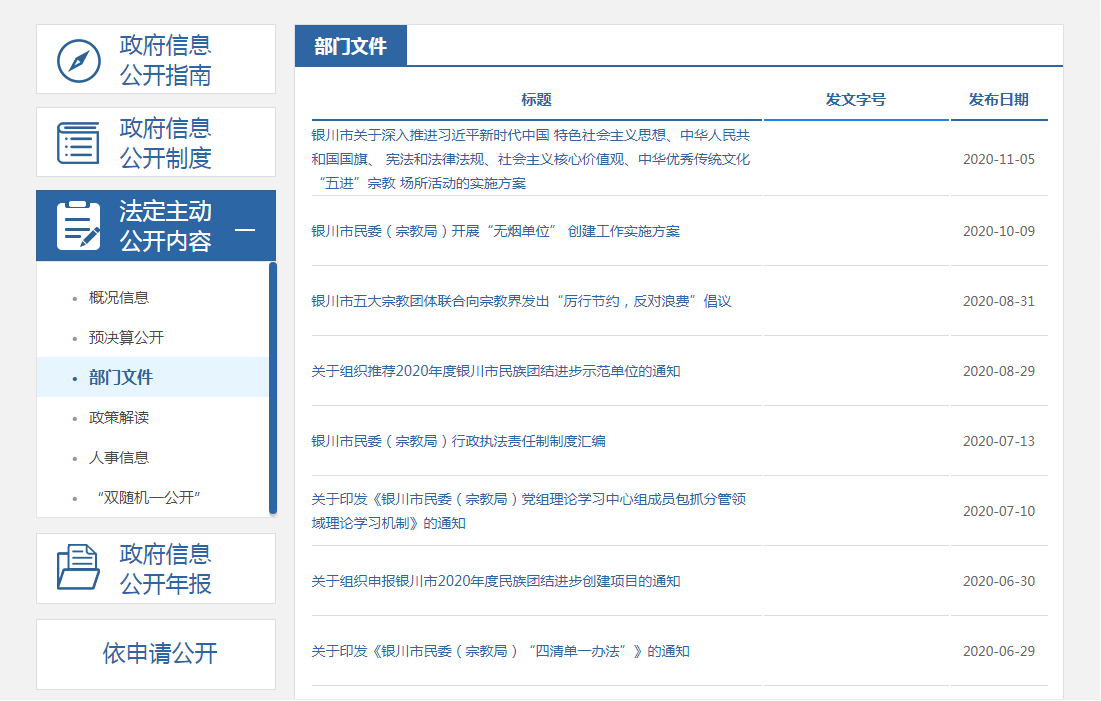
Task: Select 部门文件 submenu item
Action: pyautogui.click(x=121, y=378)
